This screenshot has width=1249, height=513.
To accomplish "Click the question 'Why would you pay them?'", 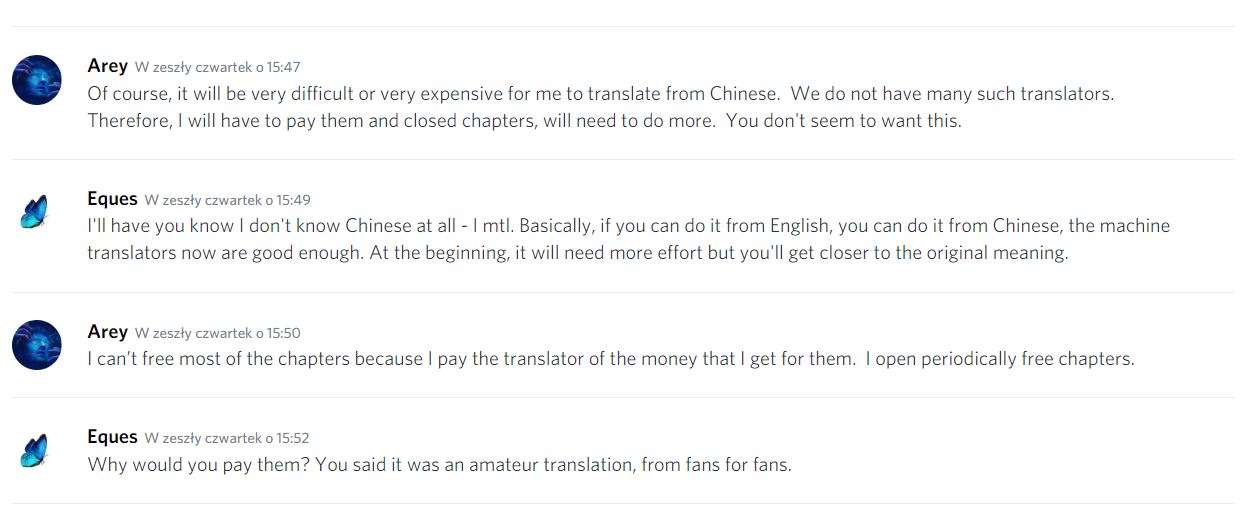I will click(198, 464).
